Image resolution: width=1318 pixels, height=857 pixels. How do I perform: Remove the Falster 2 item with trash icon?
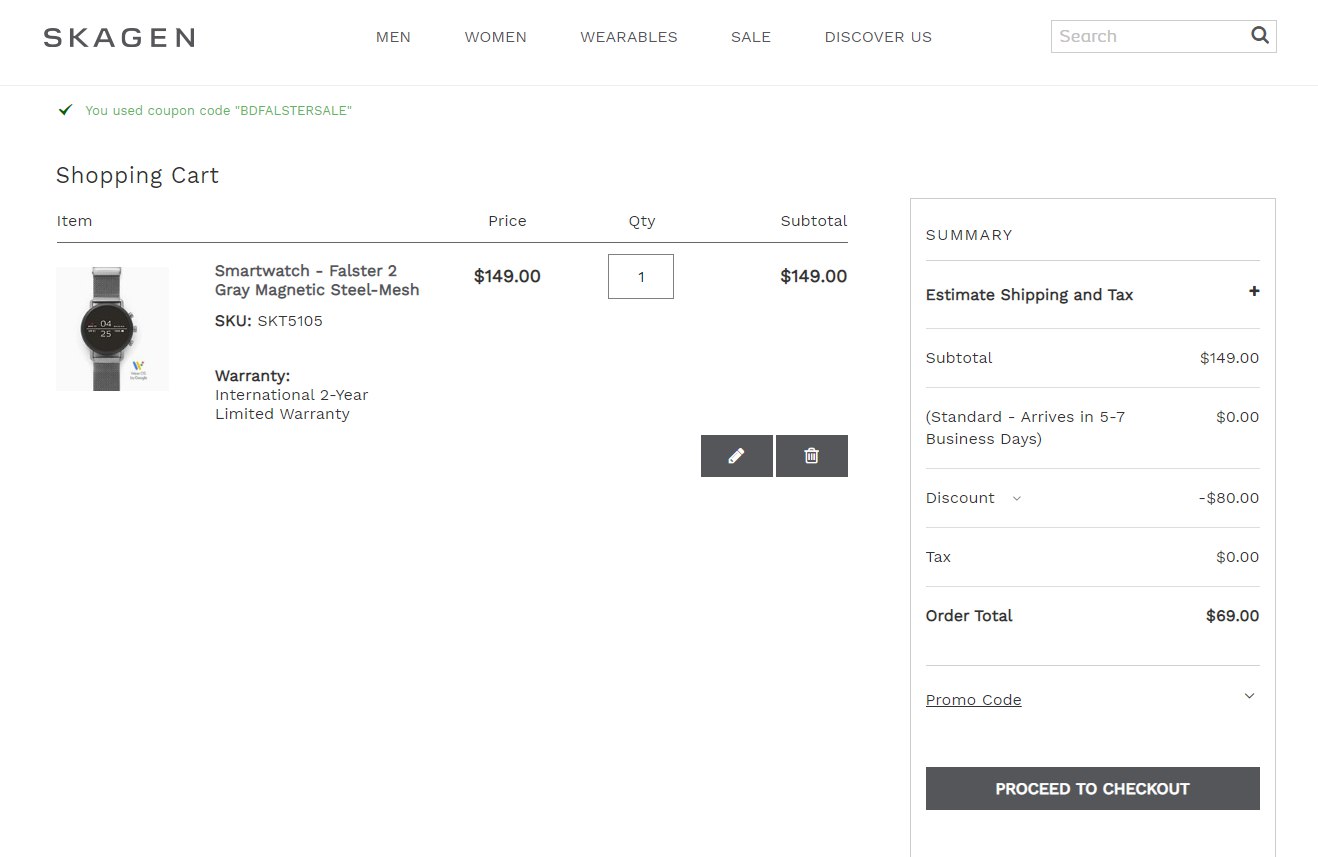tap(812, 456)
